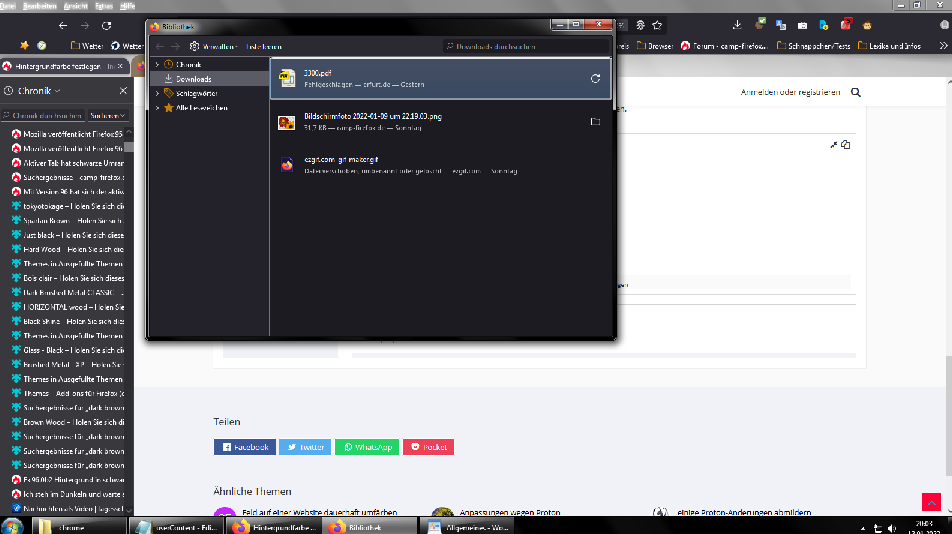Select the Bildschirmfoto 2022-01-09 png entry
952x534 pixels.
[x=440, y=121]
